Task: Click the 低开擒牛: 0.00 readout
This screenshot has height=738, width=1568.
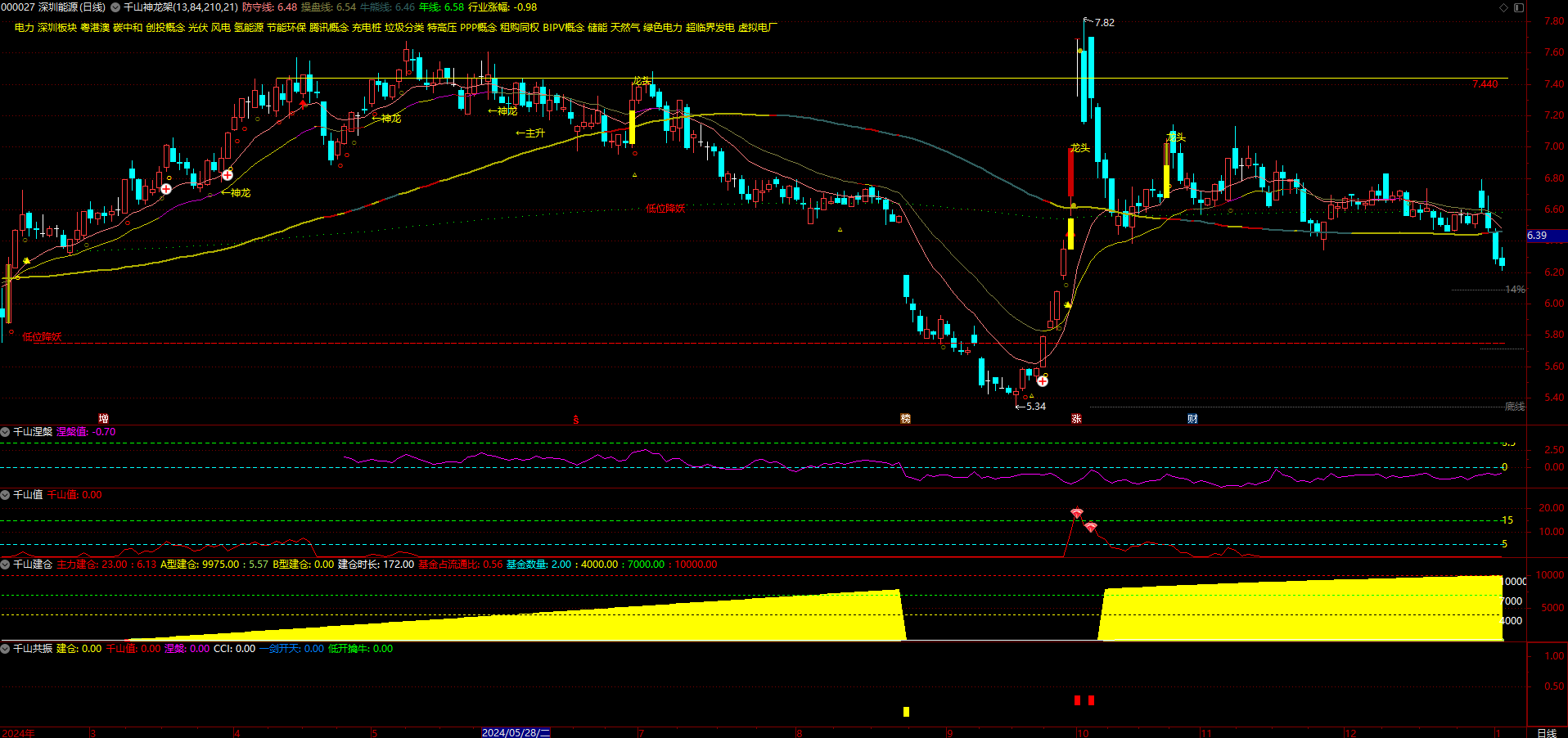Action: 360,649
